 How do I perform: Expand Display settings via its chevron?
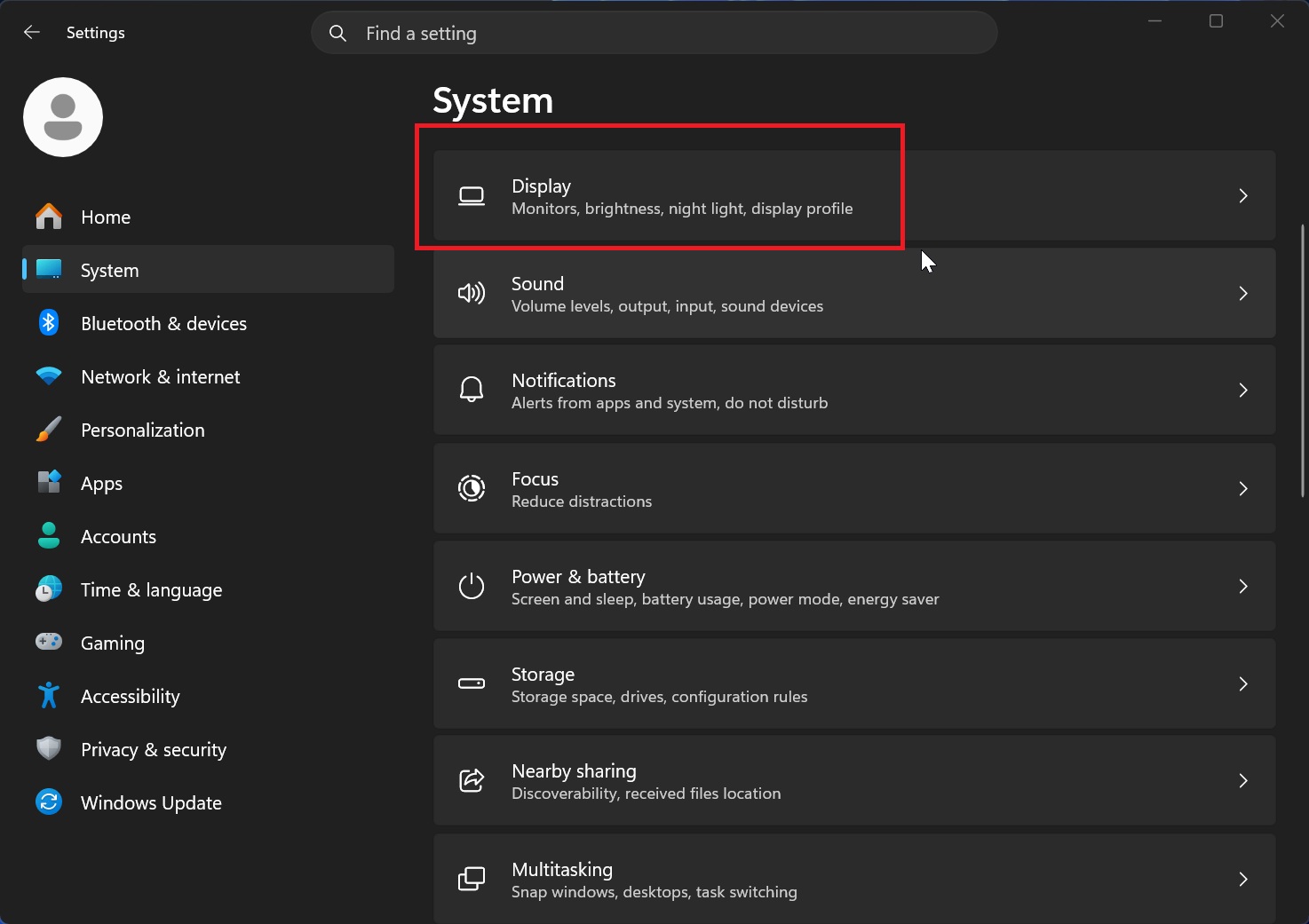pos(1243,195)
